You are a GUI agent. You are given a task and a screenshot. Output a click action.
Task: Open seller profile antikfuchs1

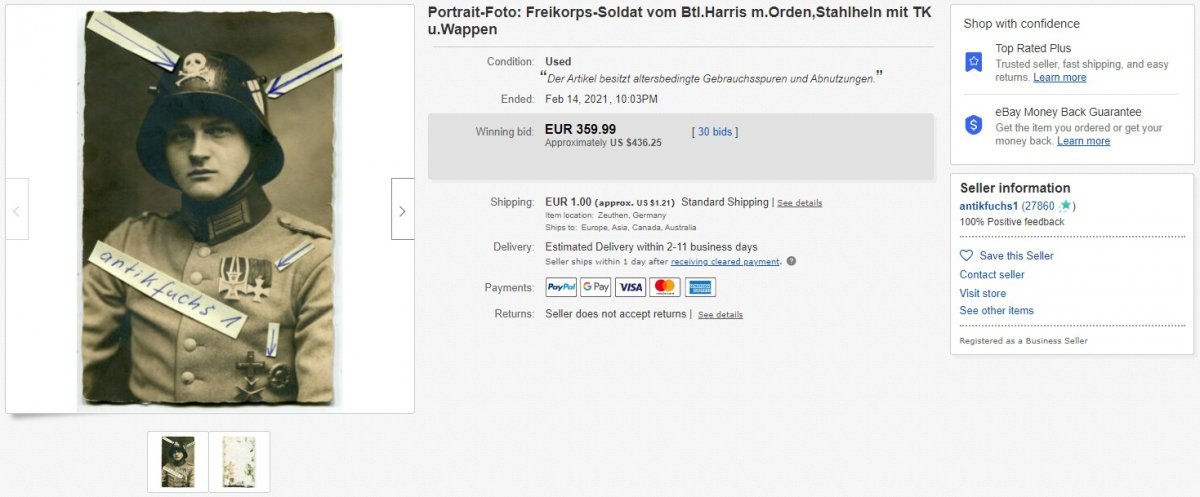tap(988, 206)
